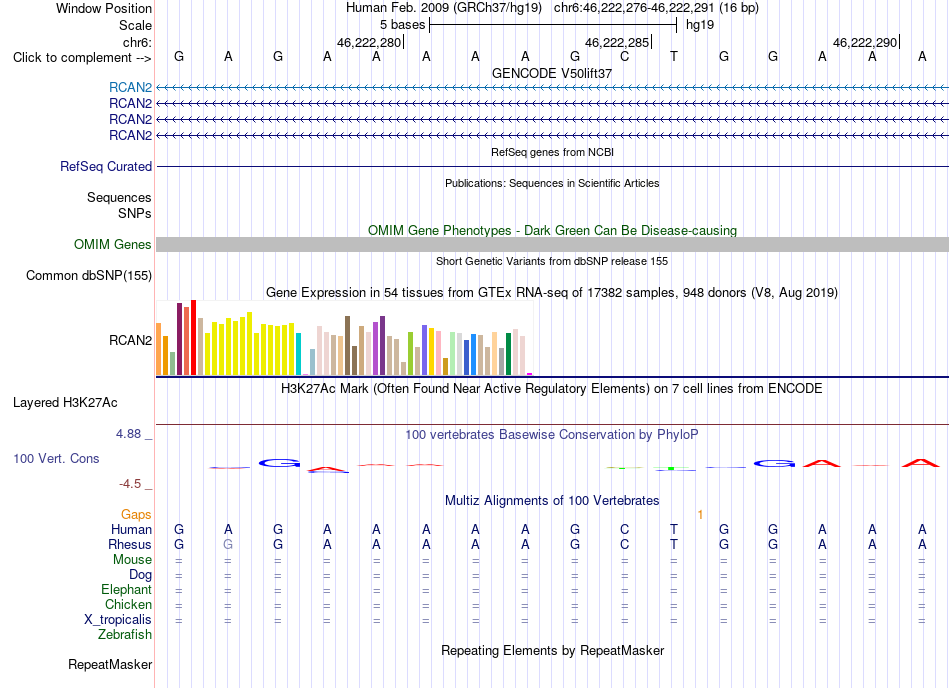950x688 pixels.
Task: Select the Mouse species row label
Action: coord(132,560)
